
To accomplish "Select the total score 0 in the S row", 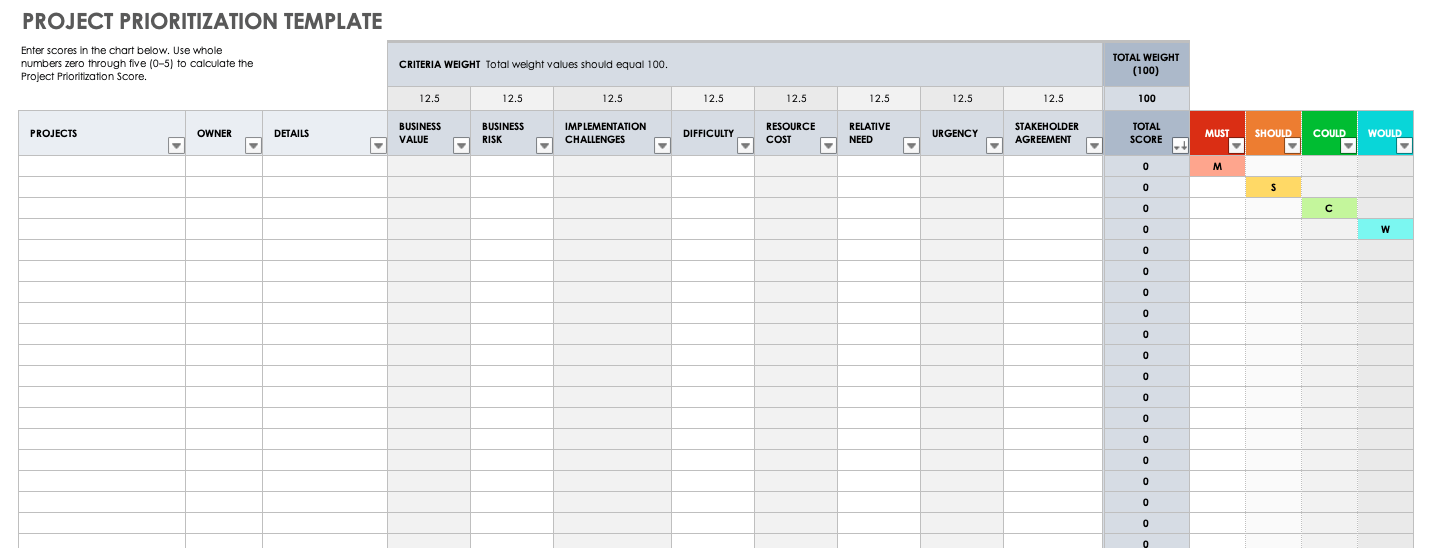I will [x=1146, y=188].
